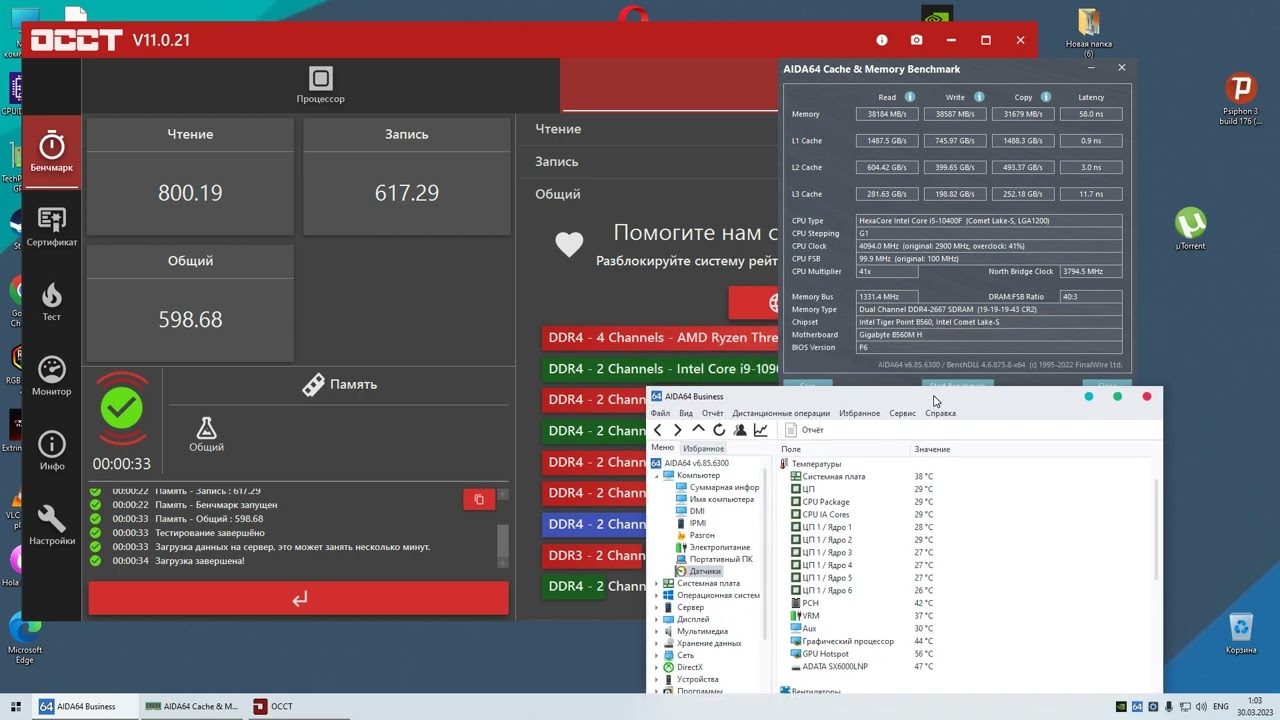Click the graph icon in AIDA64 toolbar
1280x720 pixels.
click(761, 430)
